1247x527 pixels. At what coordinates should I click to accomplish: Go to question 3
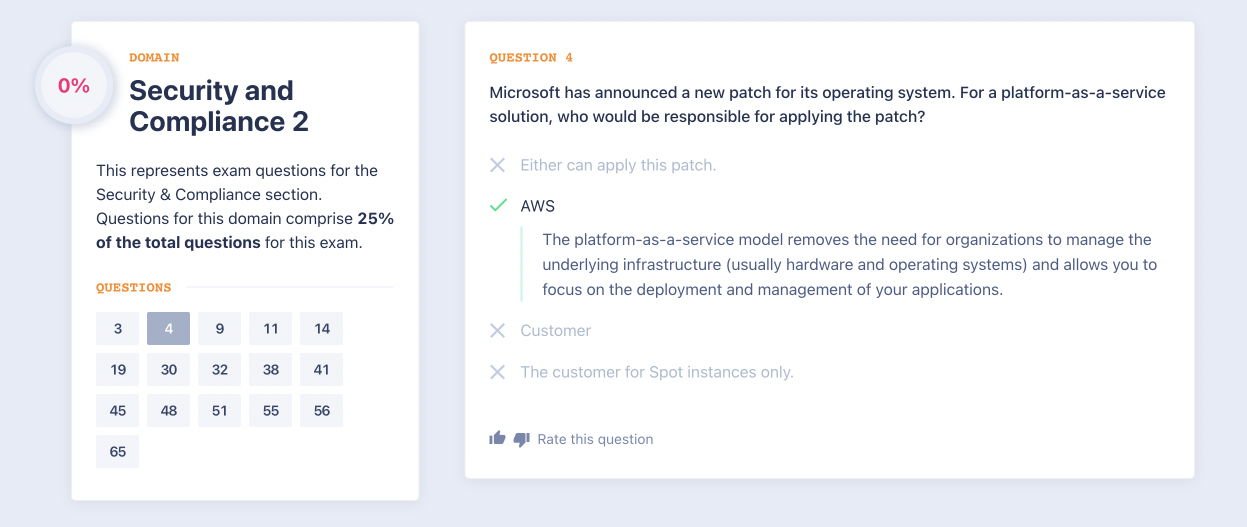coord(118,329)
